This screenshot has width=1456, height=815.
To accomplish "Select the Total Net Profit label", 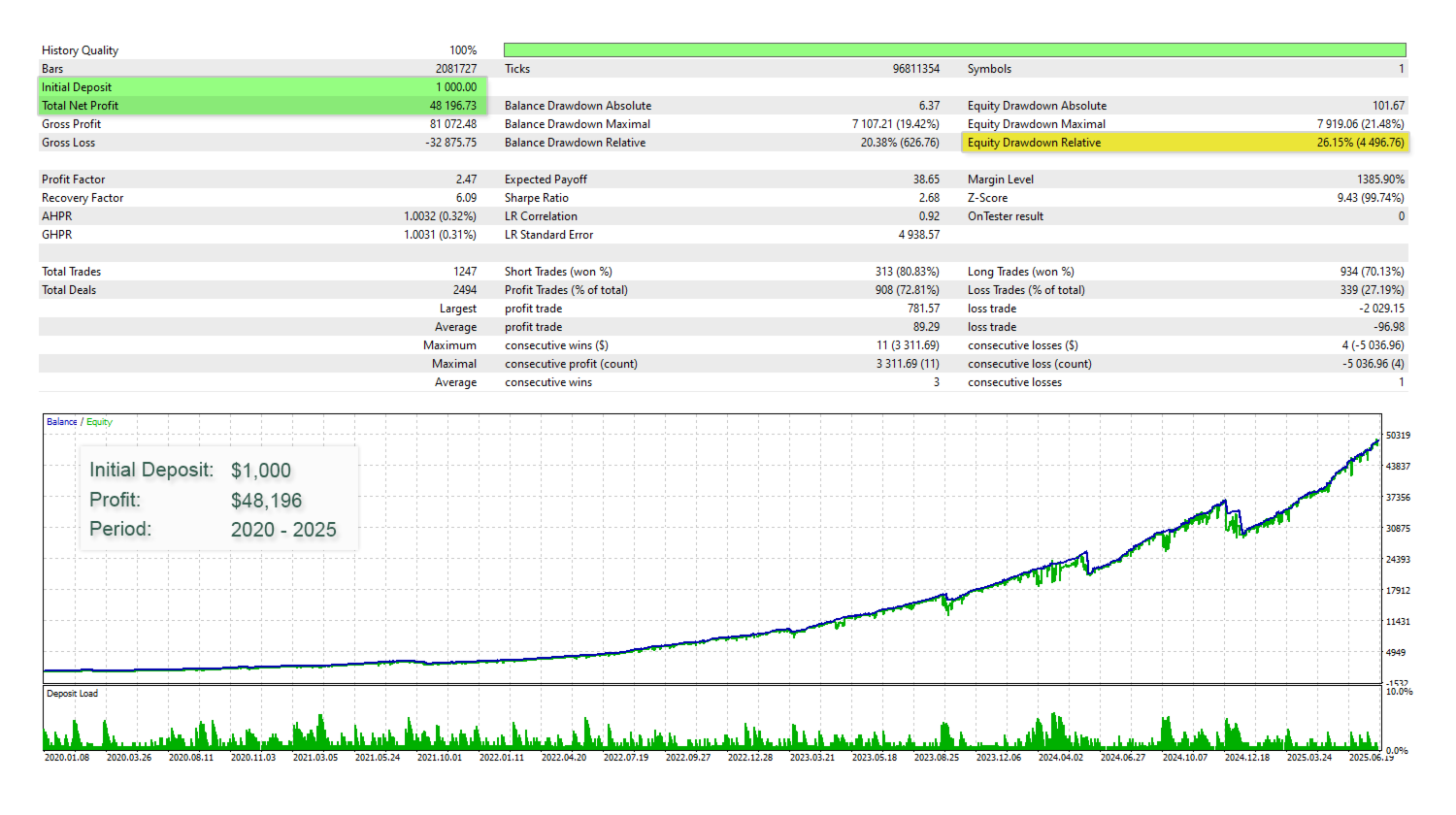I will (x=80, y=106).
